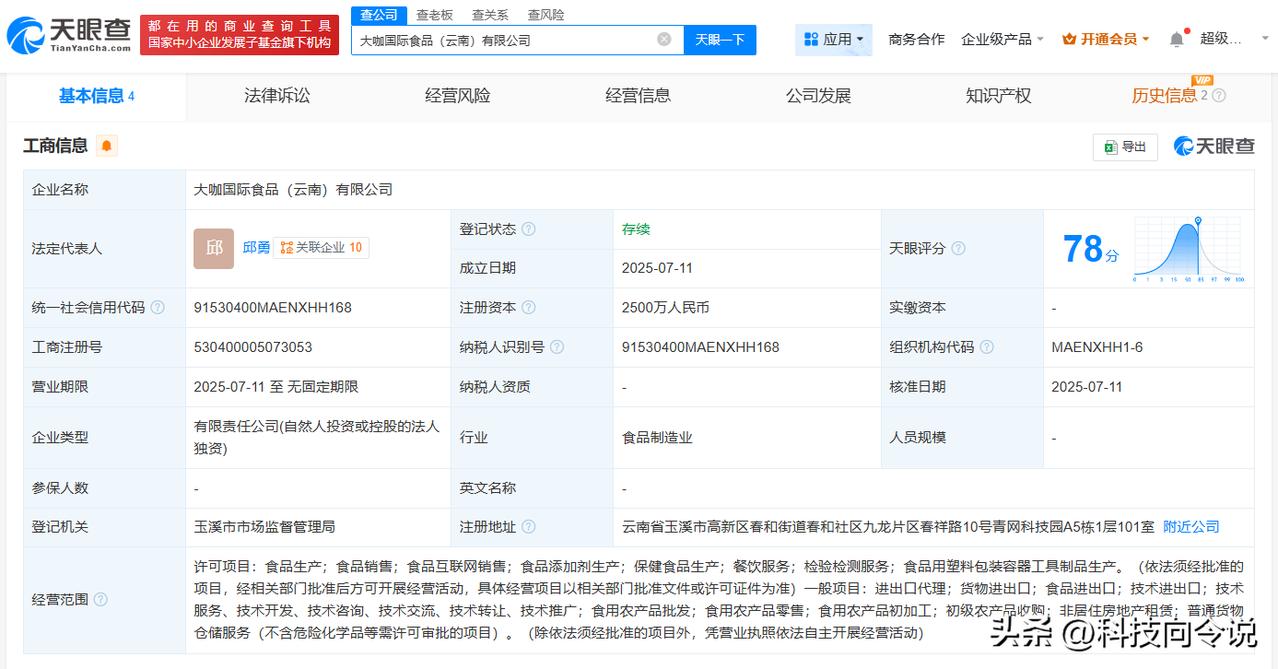Click help icon next to 注册资本
The height and width of the screenshot is (669, 1278).
tap(528, 308)
